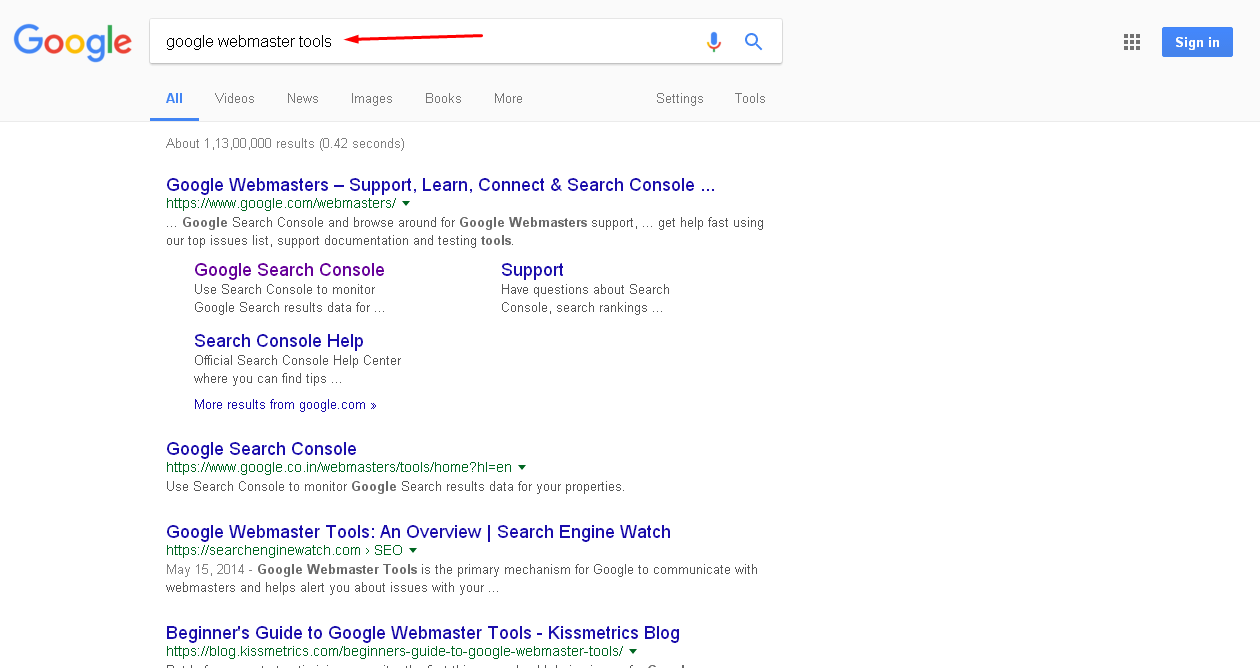Viewport: 1260px width, 668px height.
Task: Open the Google Search Console sitelink
Action: (289, 270)
